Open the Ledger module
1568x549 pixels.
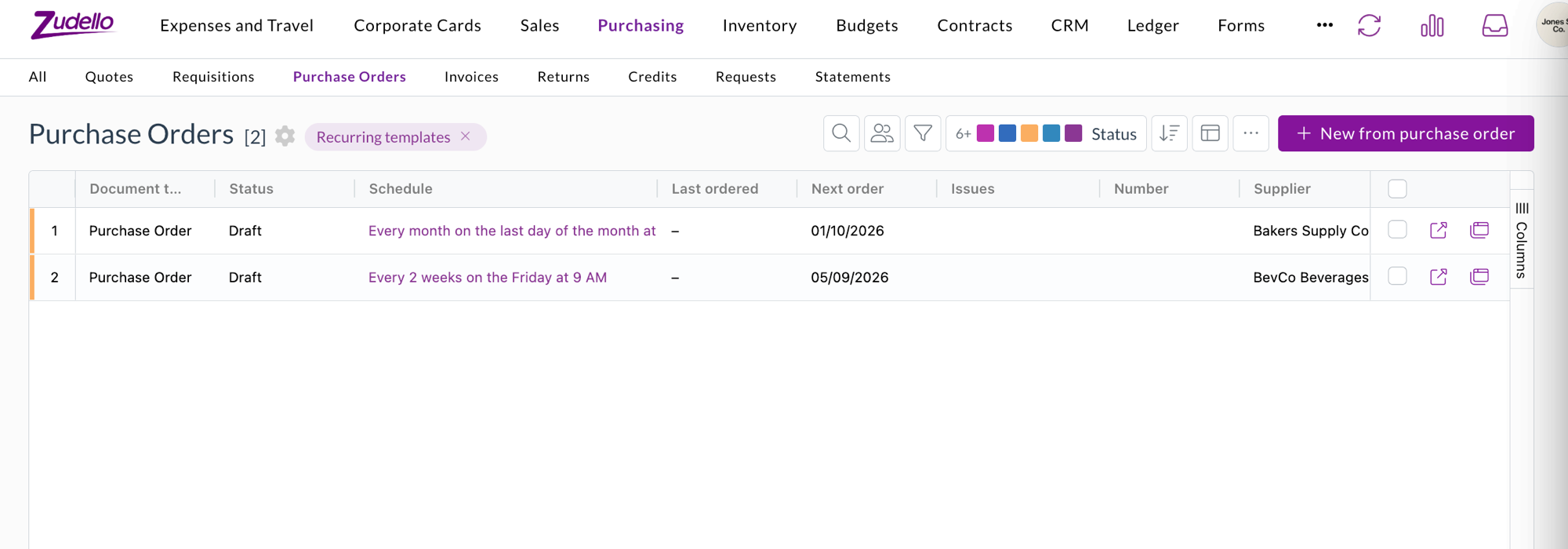coord(1152,25)
